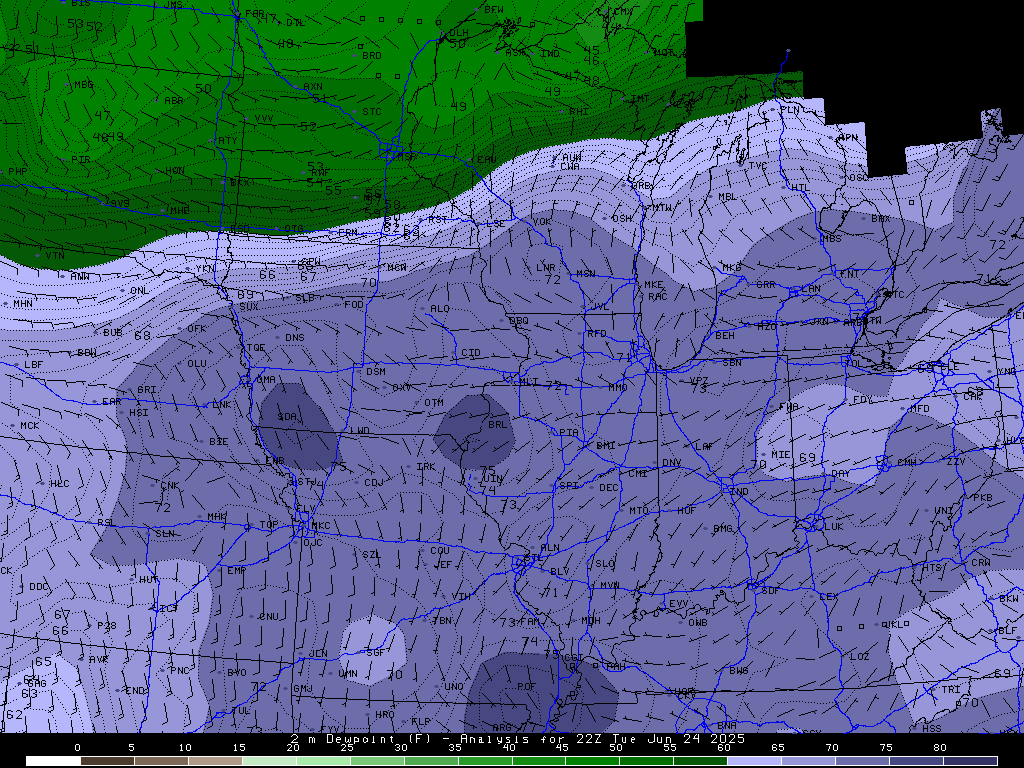Select the EVV station label

click(x=678, y=605)
